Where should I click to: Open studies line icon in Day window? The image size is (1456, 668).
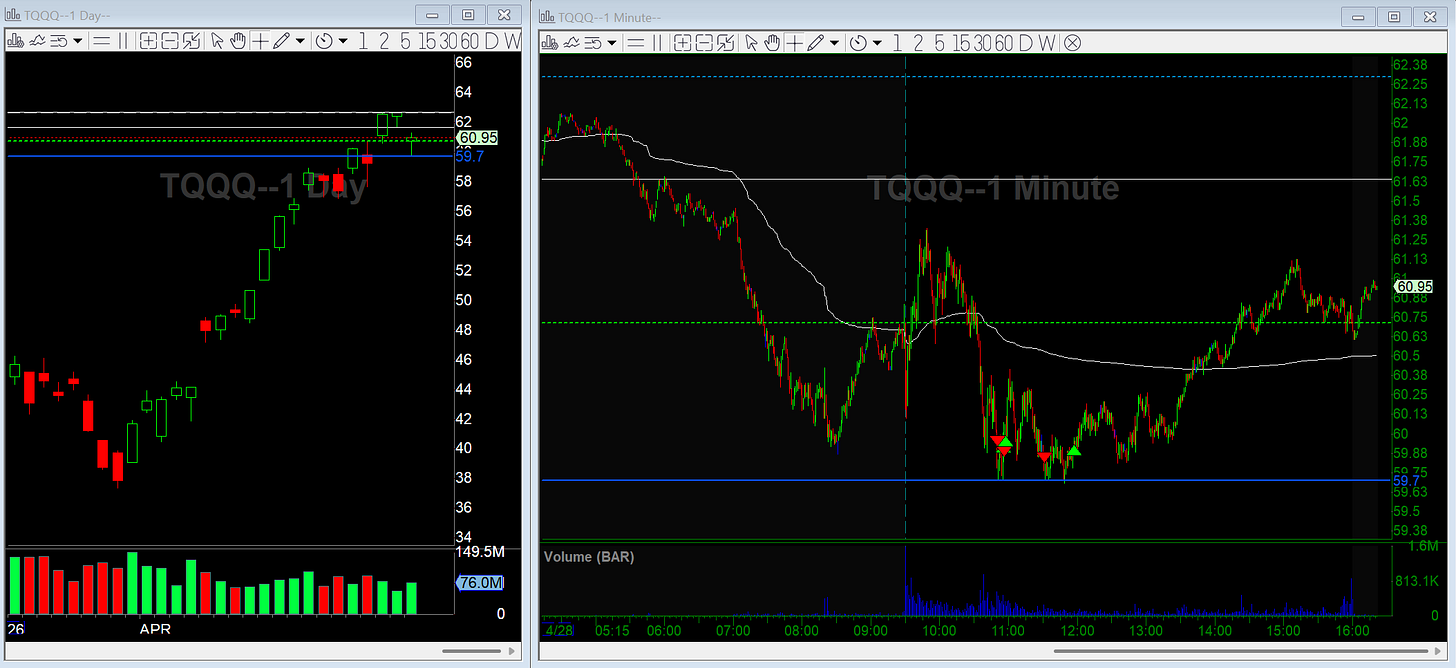pyautogui.click(x=37, y=41)
